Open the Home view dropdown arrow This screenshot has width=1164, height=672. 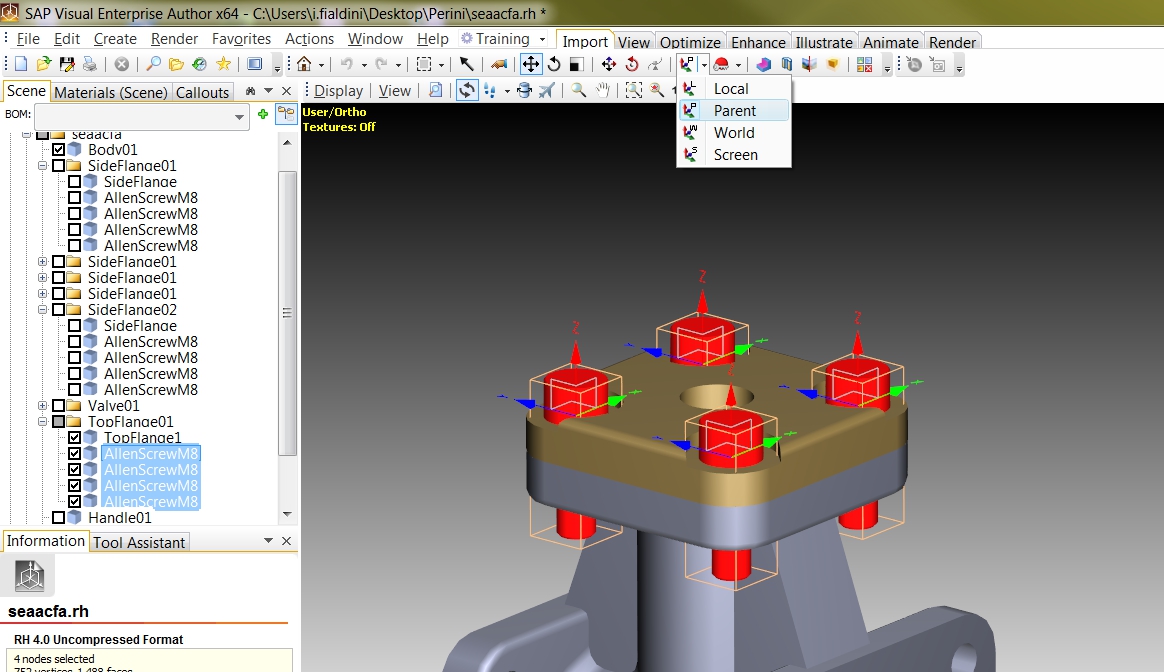point(321,65)
